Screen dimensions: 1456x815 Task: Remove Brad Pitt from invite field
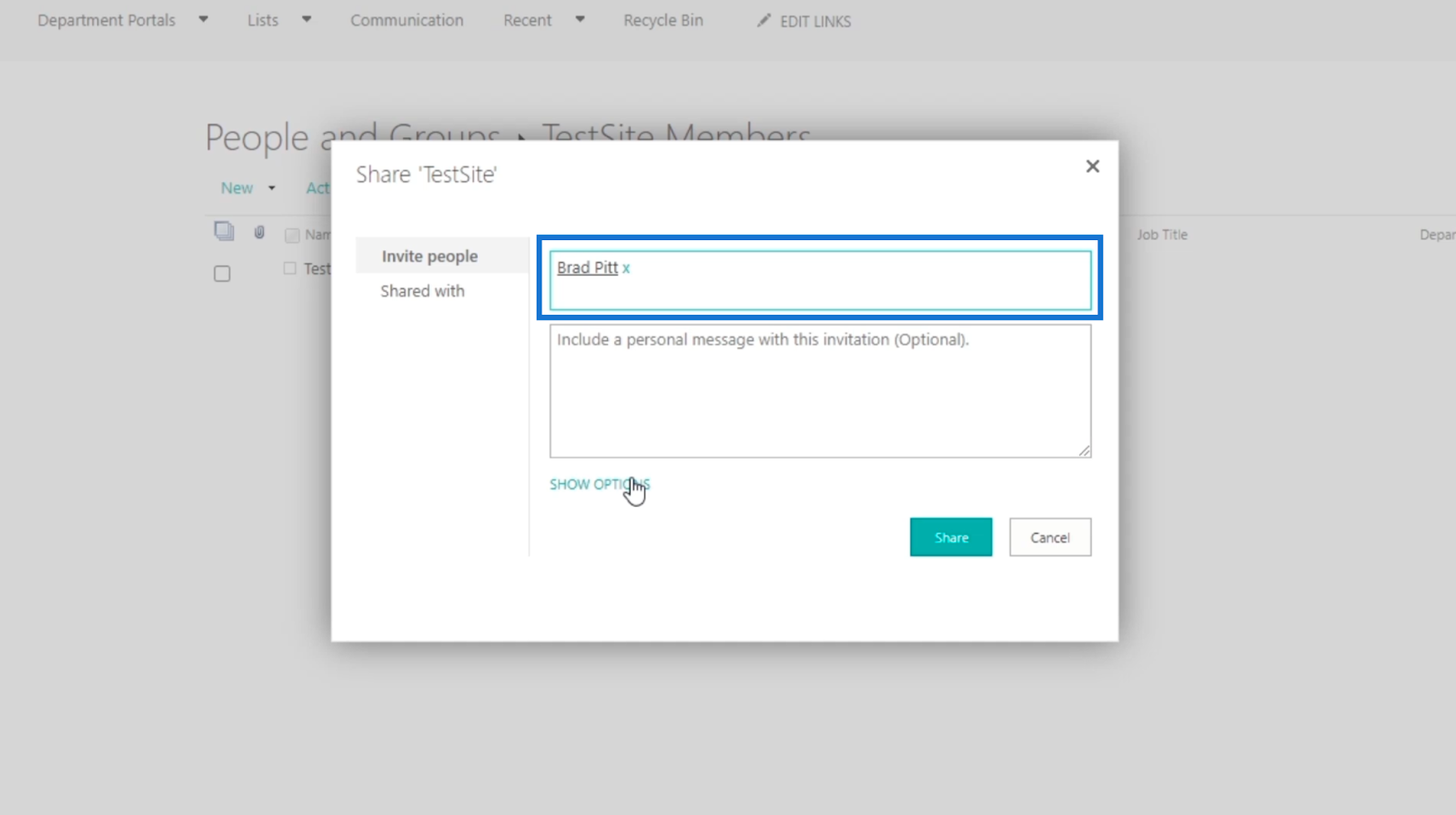coord(626,268)
